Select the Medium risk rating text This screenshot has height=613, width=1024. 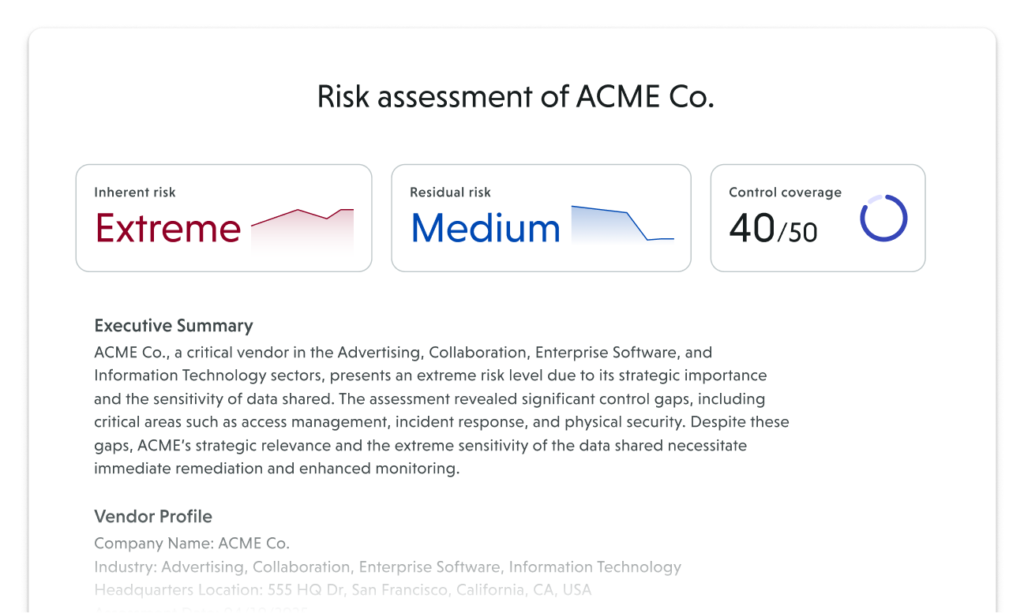point(485,229)
